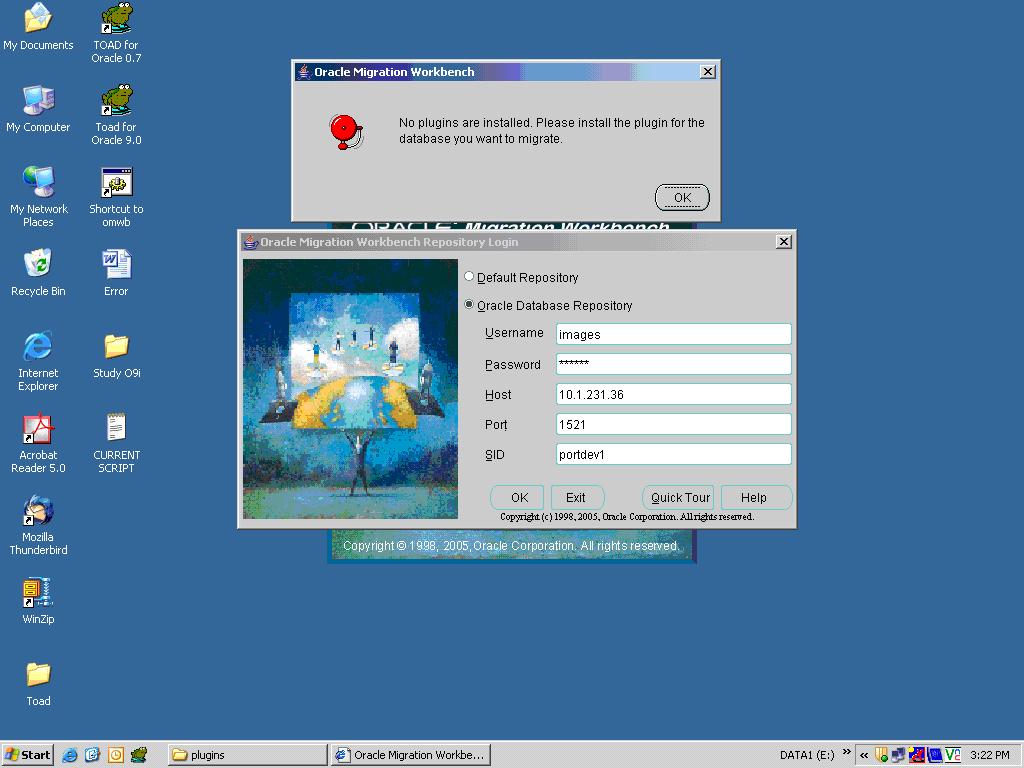Focus the Username input field
This screenshot has width=1024, height=768.
click(673, 334)
